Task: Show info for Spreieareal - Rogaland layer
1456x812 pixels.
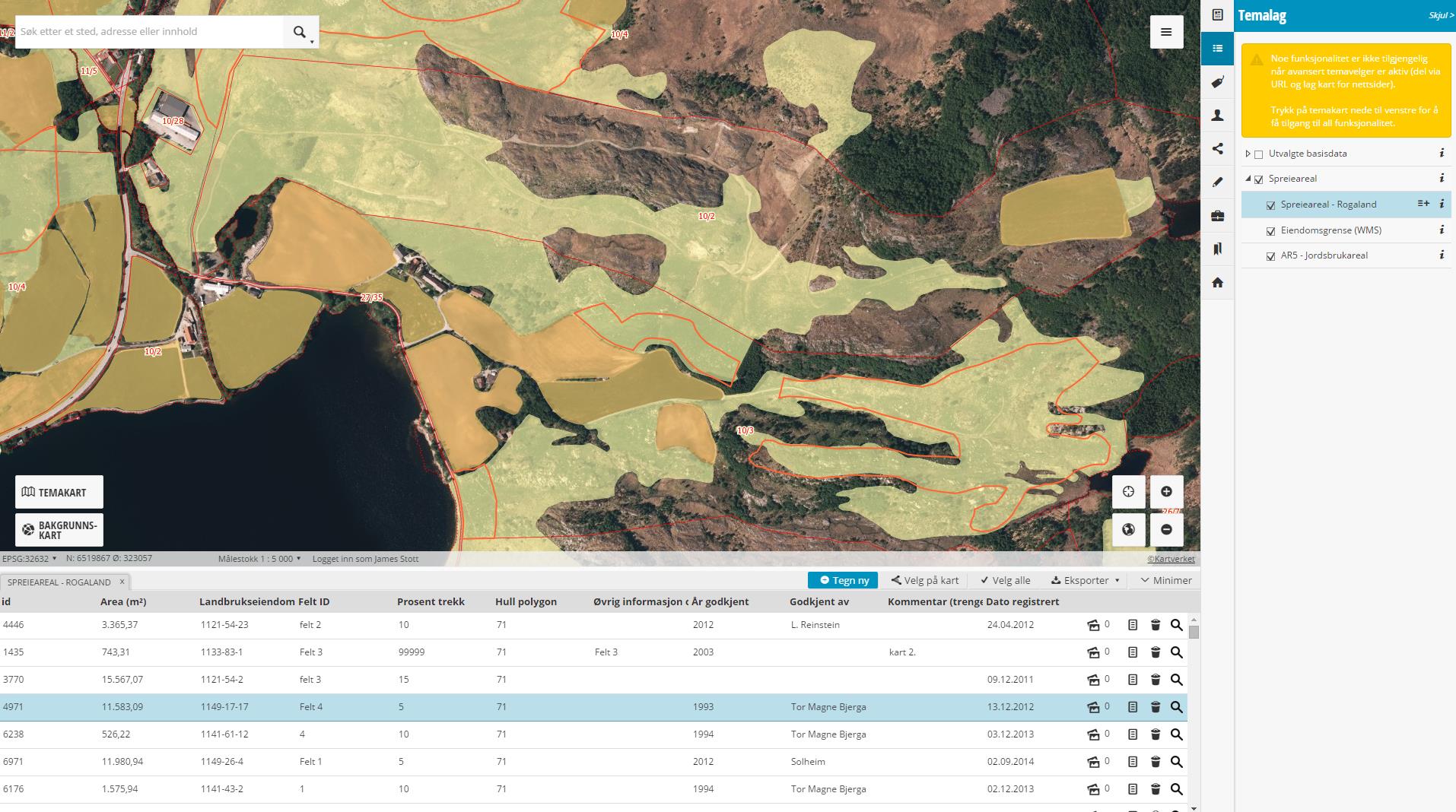Action: click(x=1442, y=204)
